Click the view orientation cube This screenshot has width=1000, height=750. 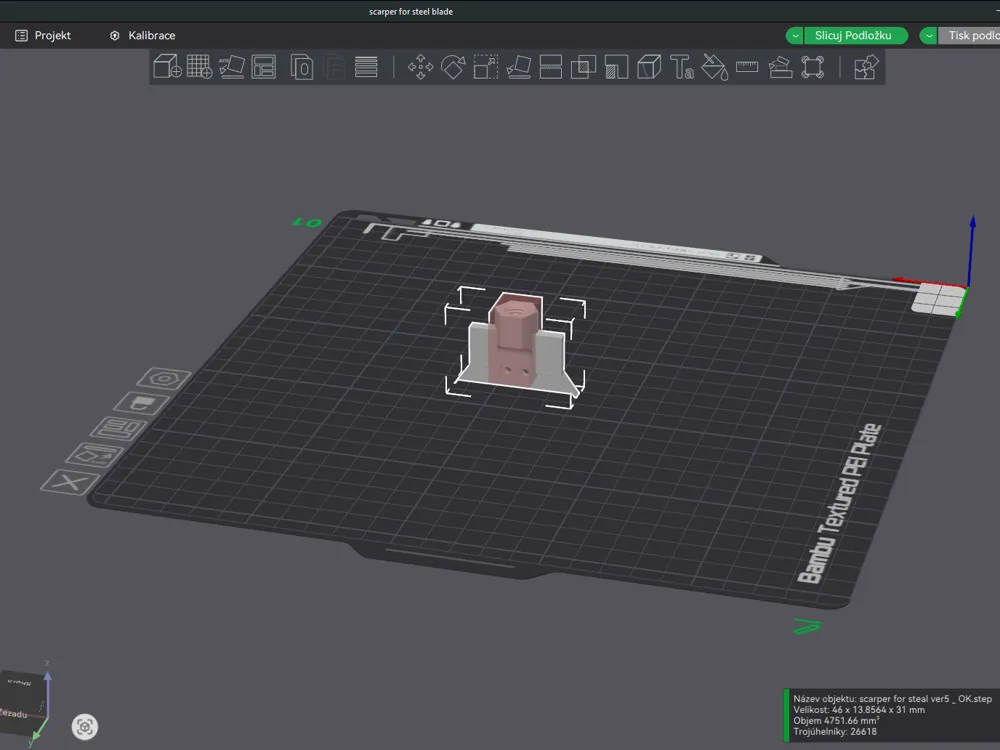point(24,702)
